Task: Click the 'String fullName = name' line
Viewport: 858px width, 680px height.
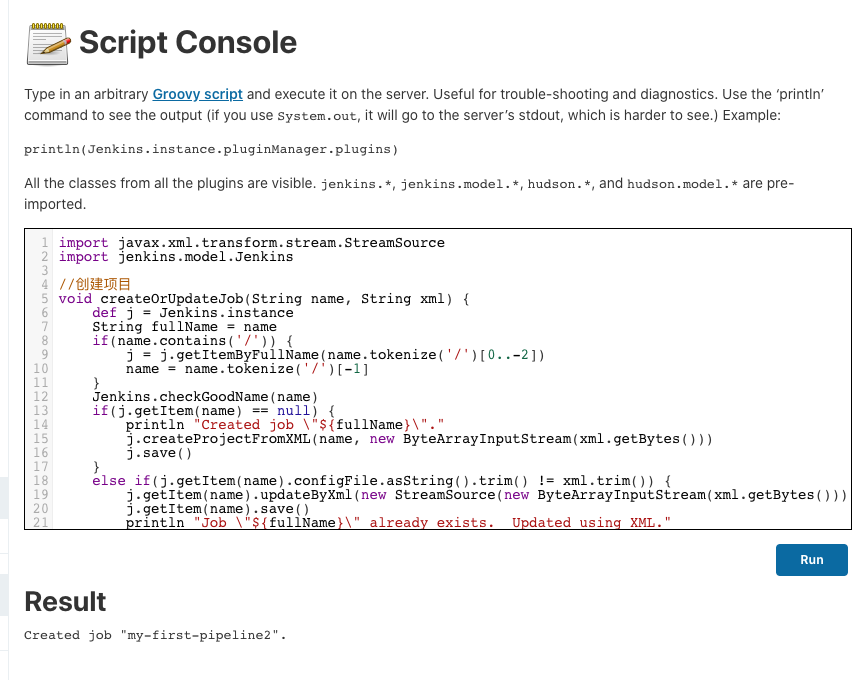Action: pos(184,326)
